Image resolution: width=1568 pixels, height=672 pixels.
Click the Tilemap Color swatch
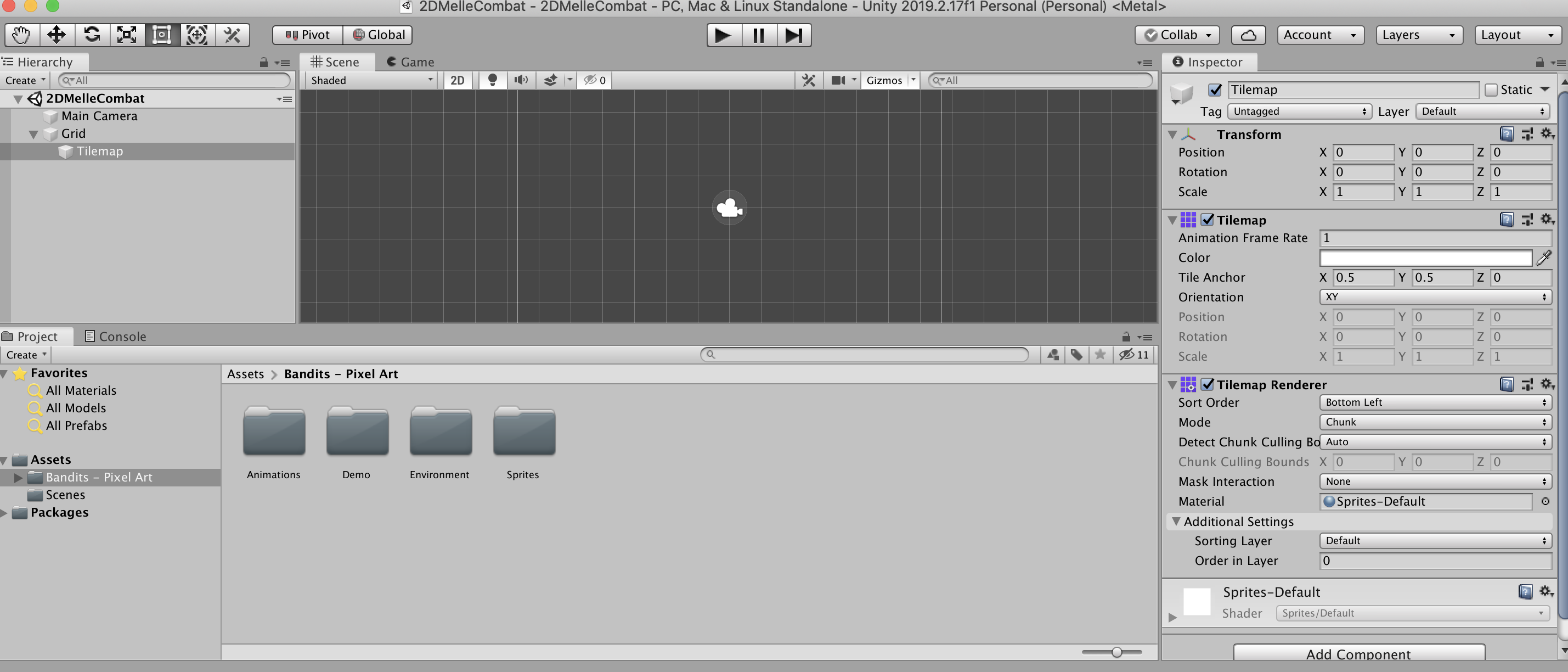pos(1425,257)
